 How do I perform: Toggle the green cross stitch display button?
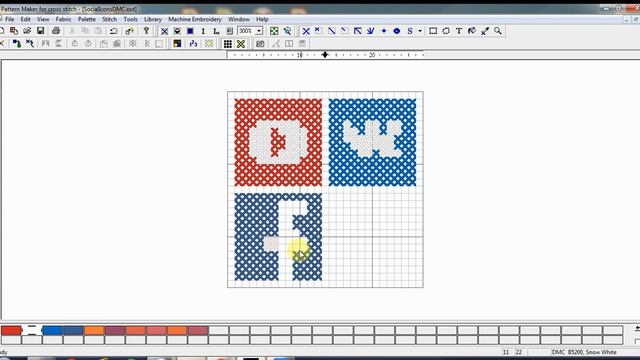[x=241, y=44]
